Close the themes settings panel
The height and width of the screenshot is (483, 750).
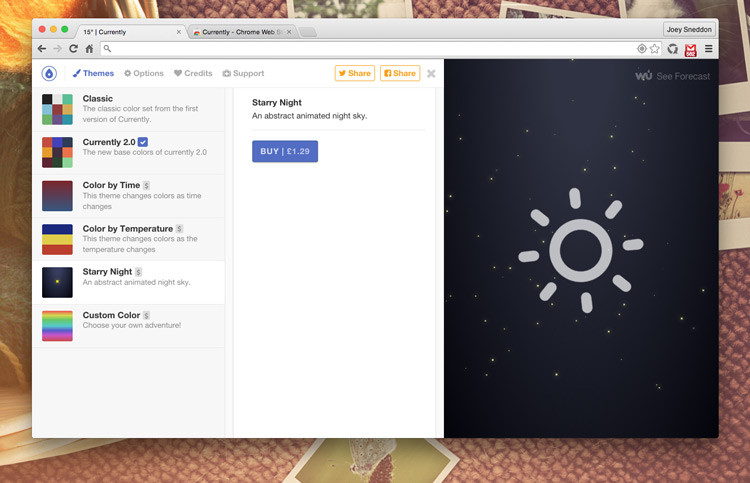tap(431, 73)
